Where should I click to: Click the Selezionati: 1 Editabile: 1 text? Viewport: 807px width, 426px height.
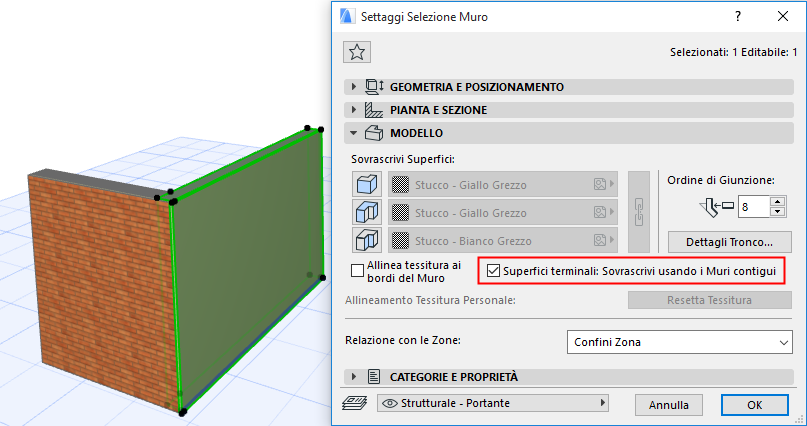coord(733,52)
